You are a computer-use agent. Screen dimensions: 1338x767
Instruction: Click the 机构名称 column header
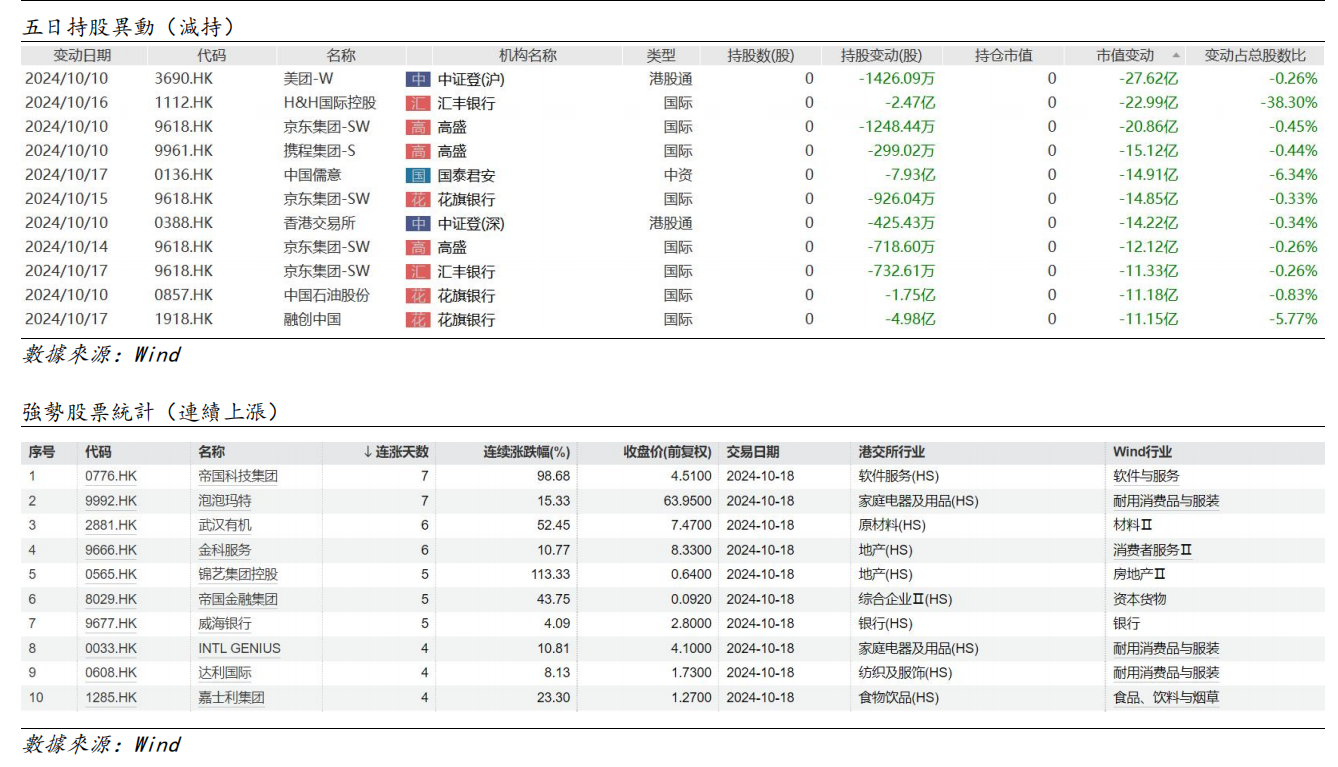tap(528, 56)
